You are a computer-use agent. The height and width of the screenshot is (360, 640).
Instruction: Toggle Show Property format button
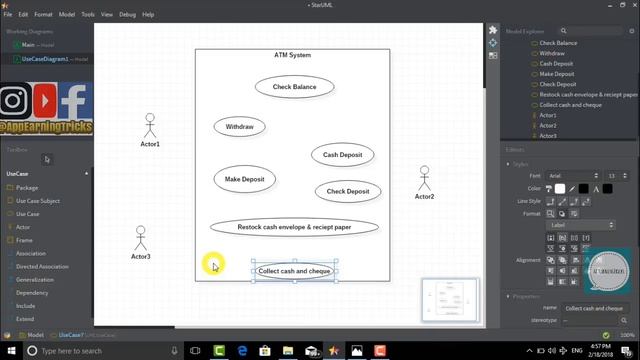[574, 238]
